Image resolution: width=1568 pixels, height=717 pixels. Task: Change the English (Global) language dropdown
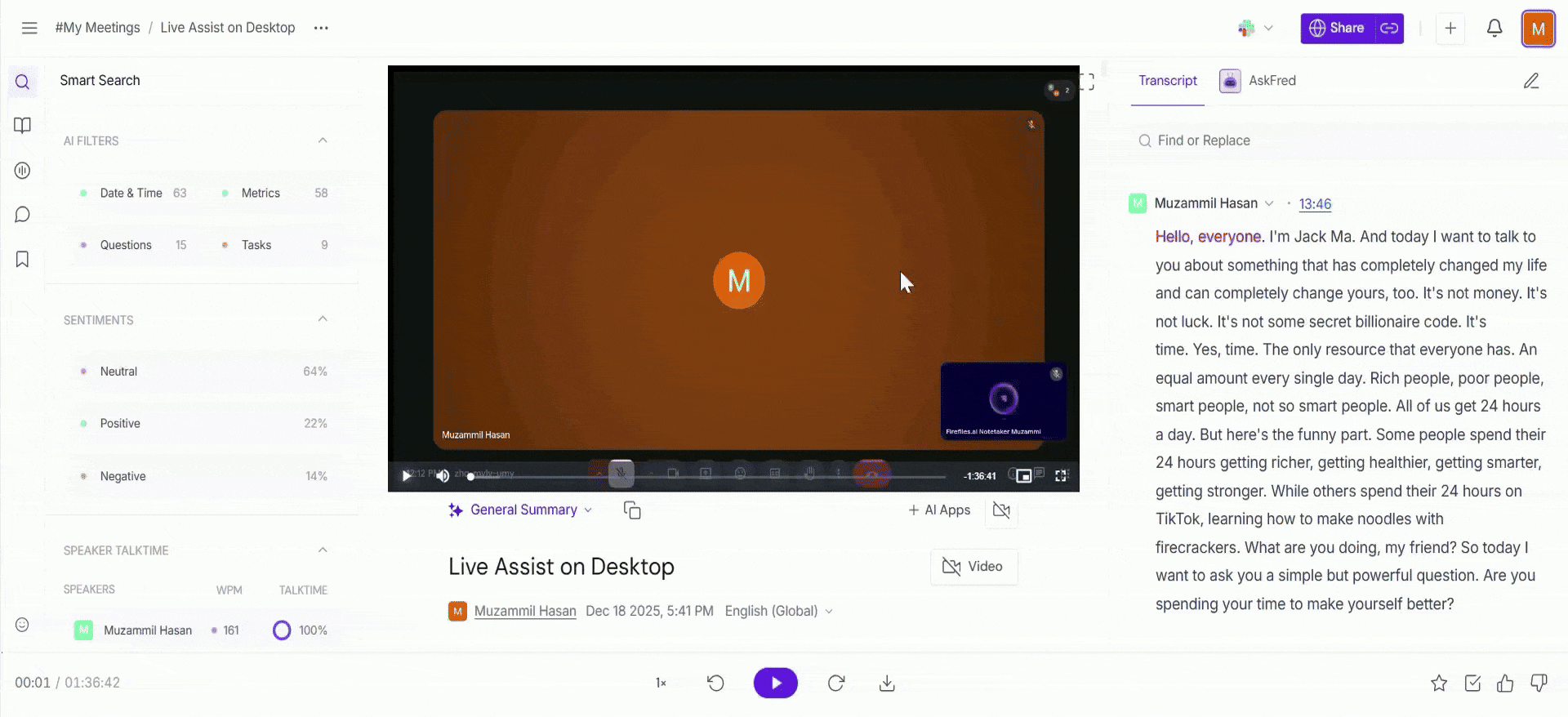[778, 612]
